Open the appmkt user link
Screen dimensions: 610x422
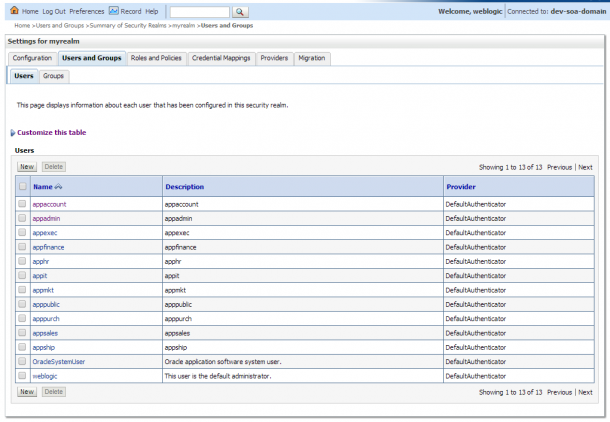[x=43, y=290]
